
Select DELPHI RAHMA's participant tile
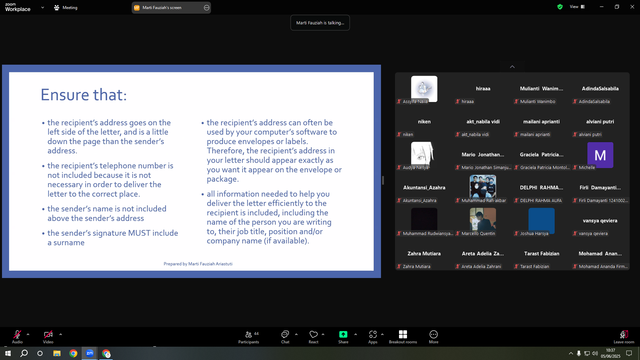pyautogui.click(x=541, y=188)
